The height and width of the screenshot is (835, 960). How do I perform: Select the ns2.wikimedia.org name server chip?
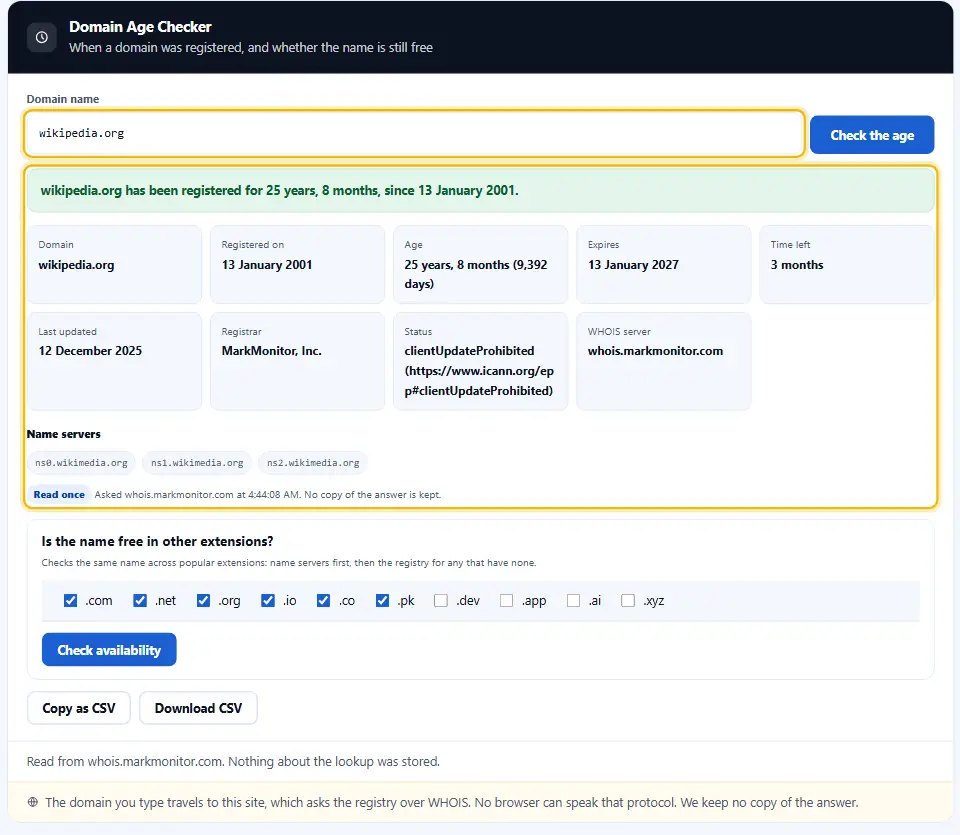(313, 463)
